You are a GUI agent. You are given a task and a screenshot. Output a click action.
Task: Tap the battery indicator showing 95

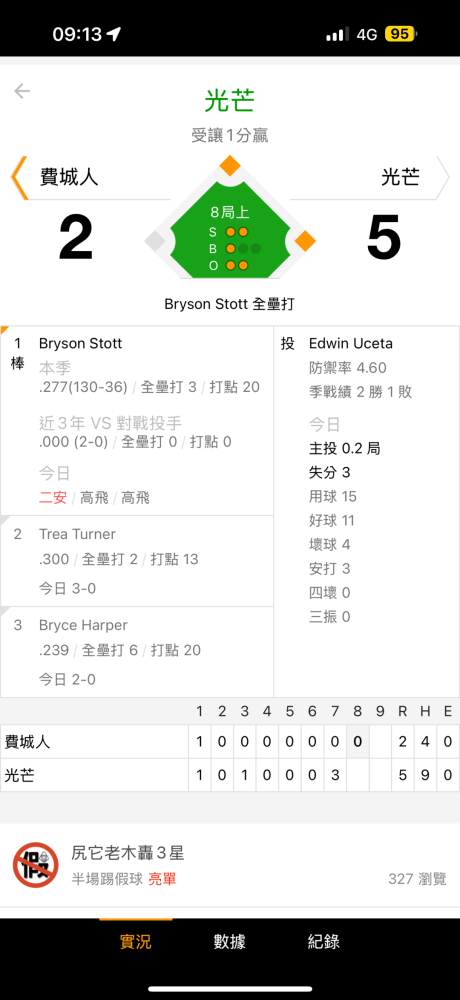399,34
